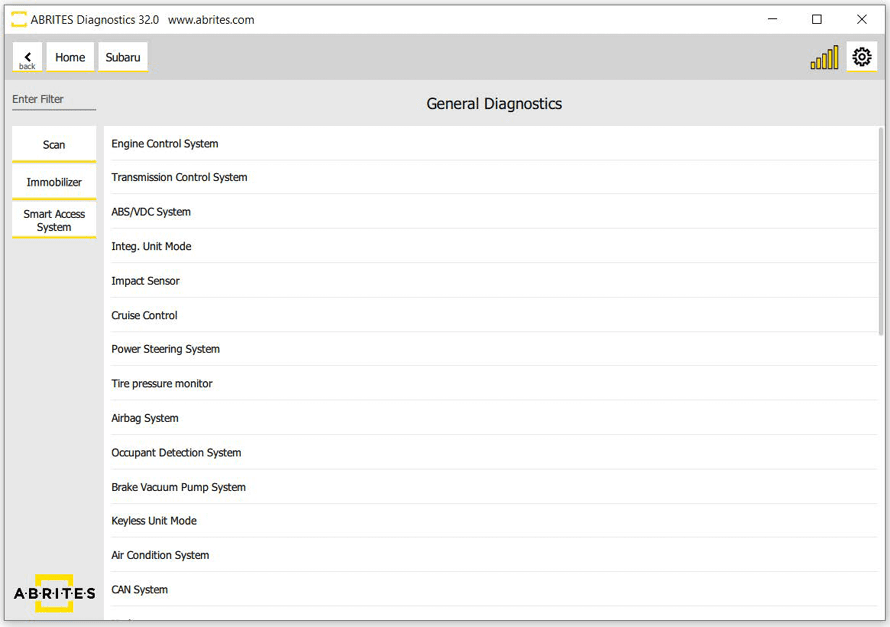This screenshot has height=627, width=890.
Task: Open Transmission Control System diagnostics
Action: [179, 178]
